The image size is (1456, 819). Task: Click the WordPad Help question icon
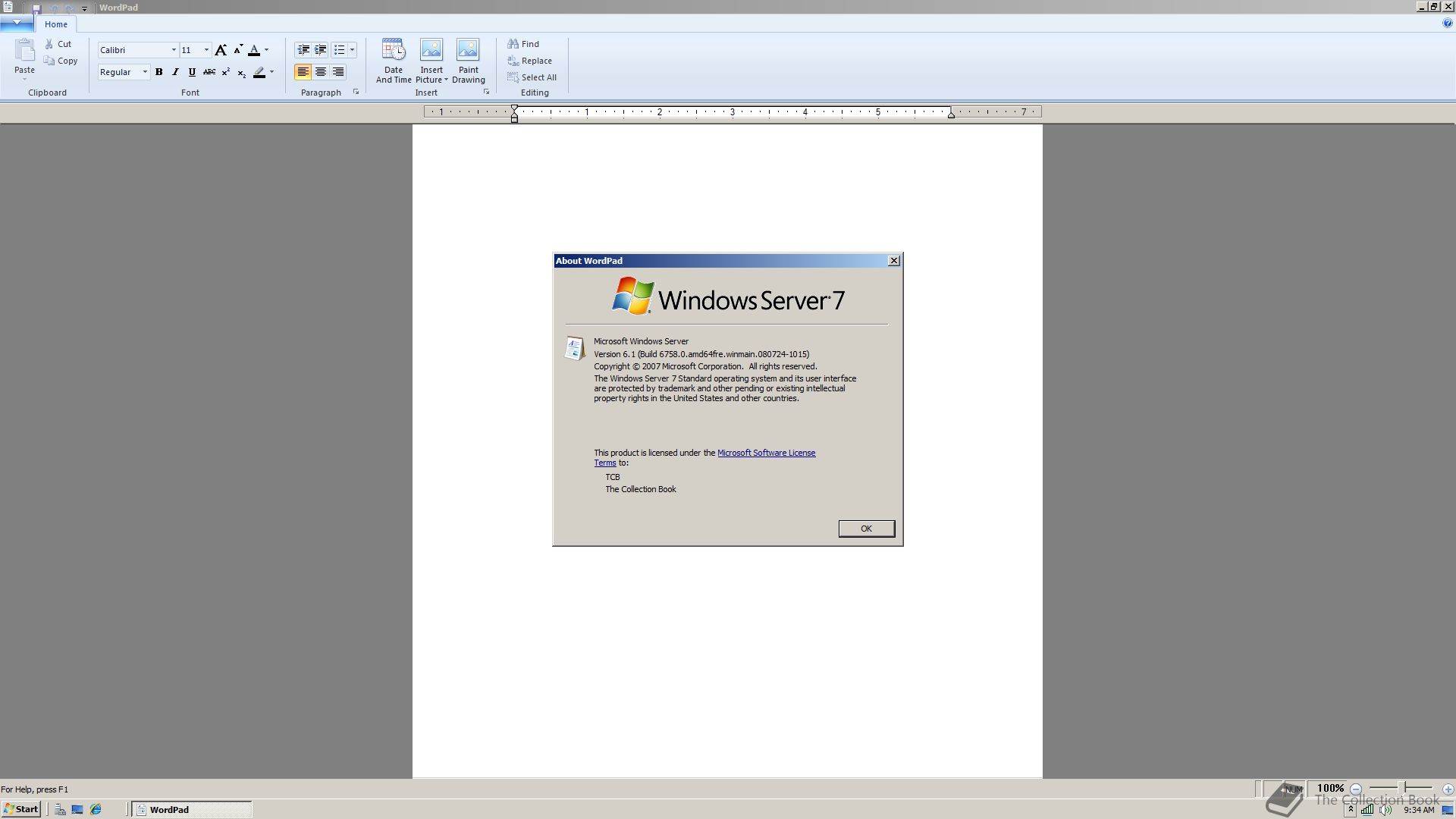coord(1448,24)
